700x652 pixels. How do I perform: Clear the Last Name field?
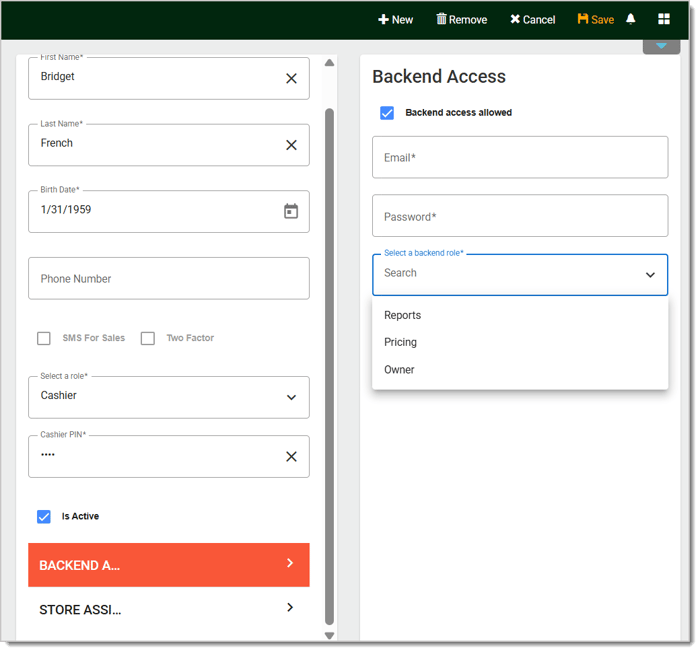(291, 145)
